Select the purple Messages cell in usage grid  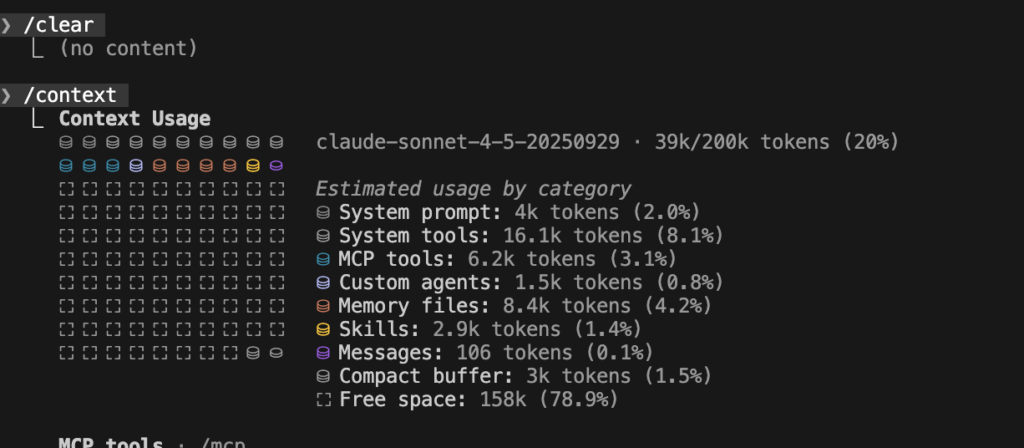click(277, 165)
